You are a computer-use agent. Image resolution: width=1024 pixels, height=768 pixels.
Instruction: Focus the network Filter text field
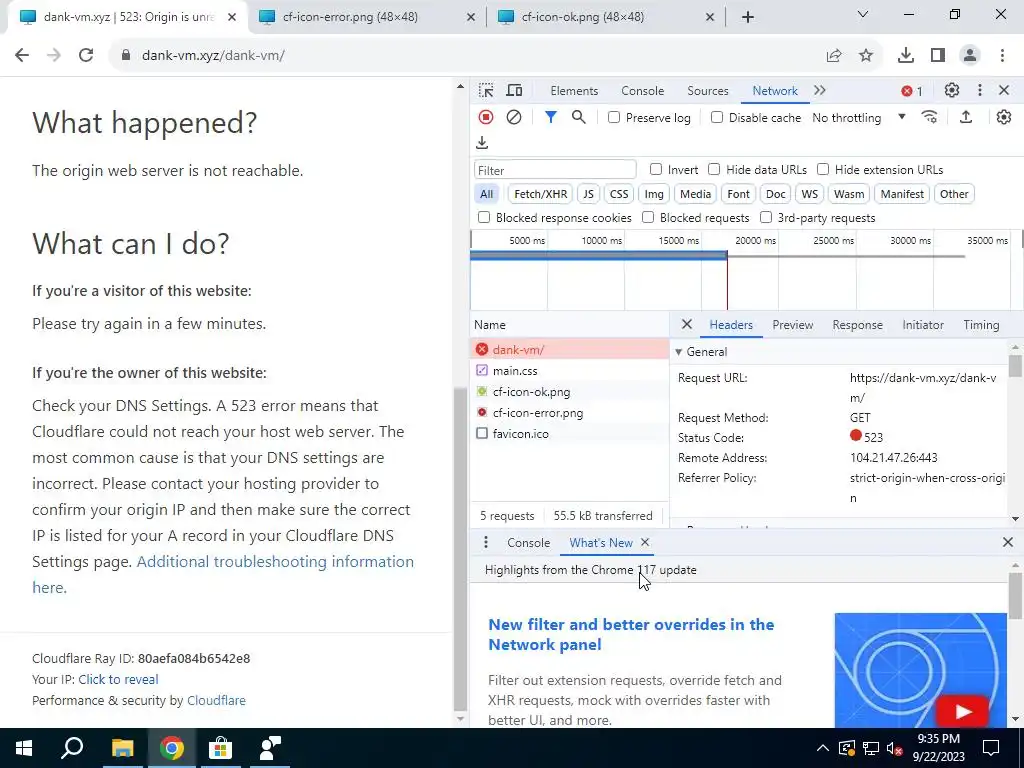[555, 170]
